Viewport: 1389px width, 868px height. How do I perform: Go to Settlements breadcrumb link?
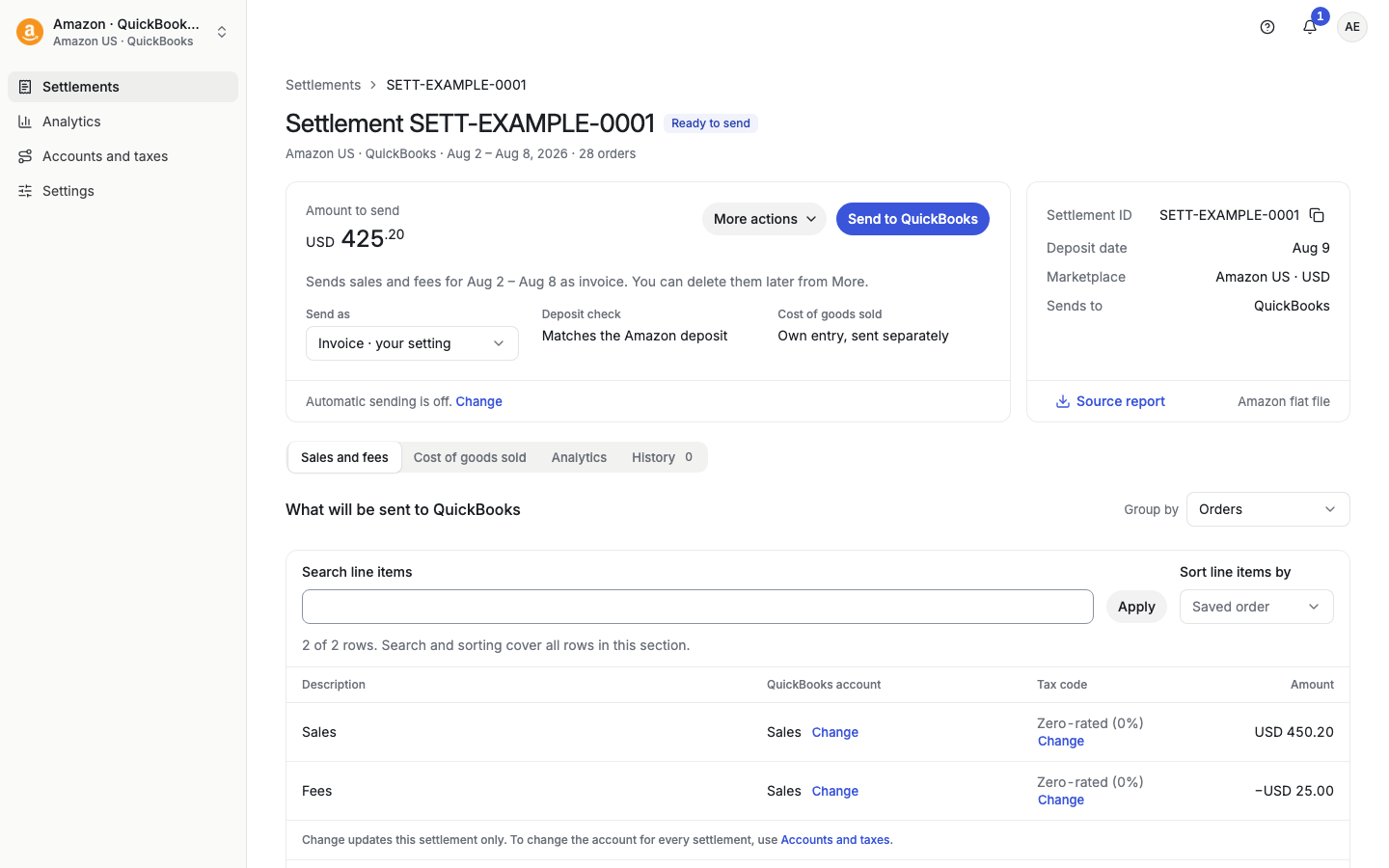[323, 85]
